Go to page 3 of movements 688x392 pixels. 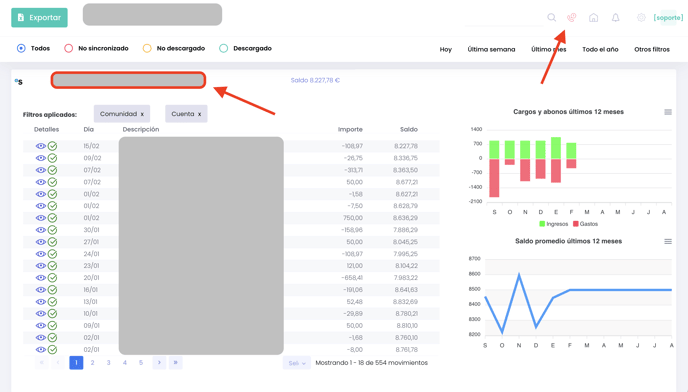point(108,363)
